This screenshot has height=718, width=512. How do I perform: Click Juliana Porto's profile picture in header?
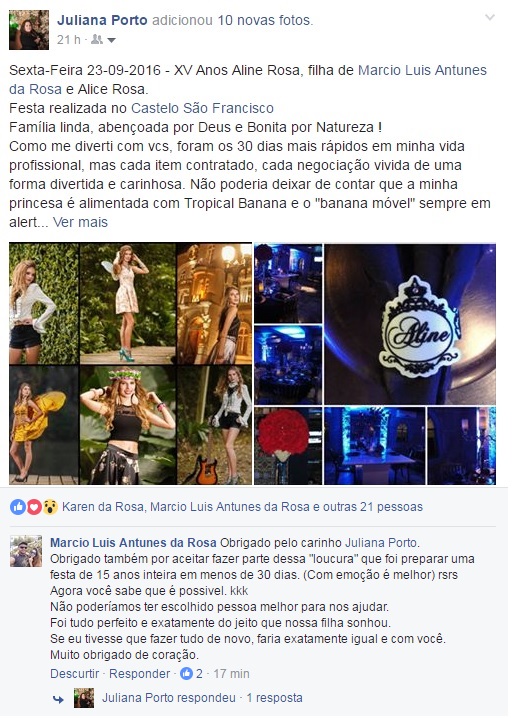(x=29, y=30)
